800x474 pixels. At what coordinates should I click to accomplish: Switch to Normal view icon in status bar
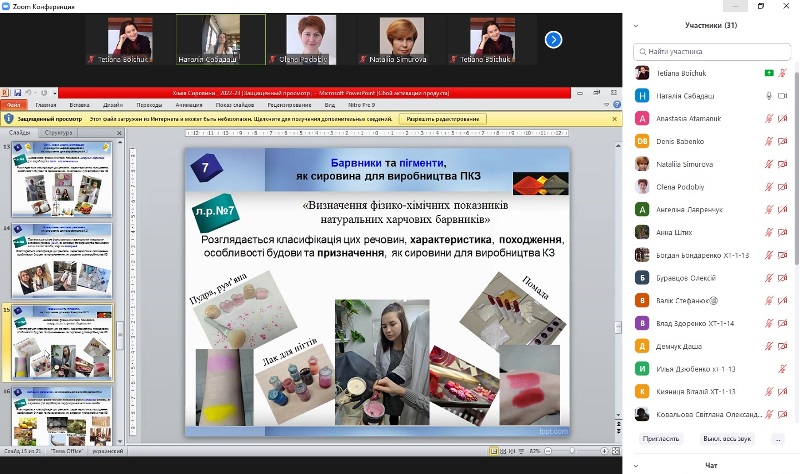[493, 451]
